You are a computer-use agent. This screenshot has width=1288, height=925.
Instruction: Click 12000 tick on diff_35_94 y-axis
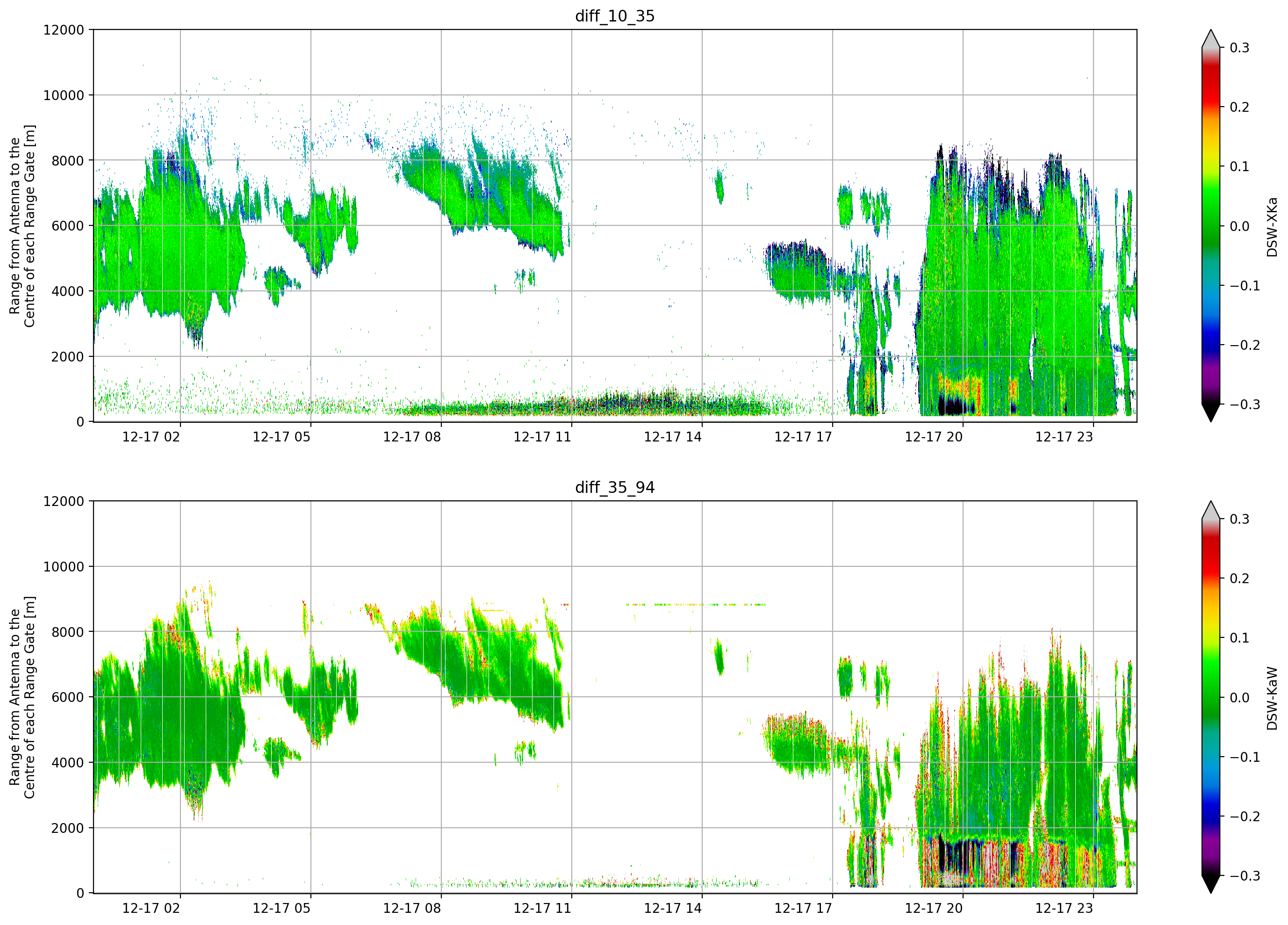click(x=64, y=502)
